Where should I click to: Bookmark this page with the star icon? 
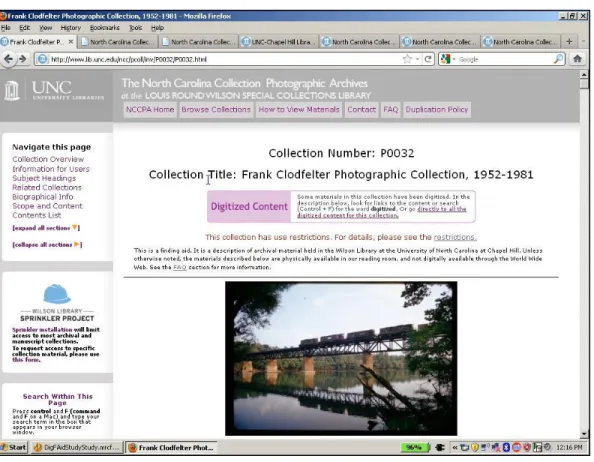(x=407, y=59)
